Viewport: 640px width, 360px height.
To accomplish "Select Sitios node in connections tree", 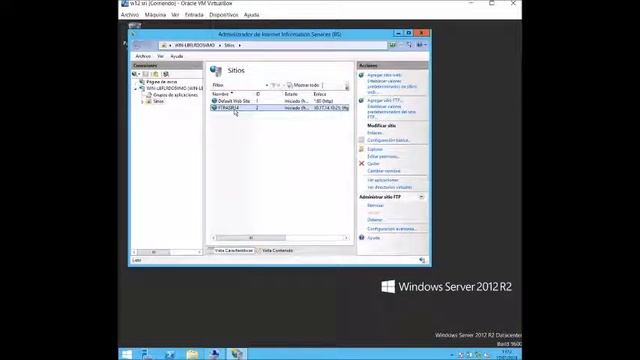I will coord(158,101).
